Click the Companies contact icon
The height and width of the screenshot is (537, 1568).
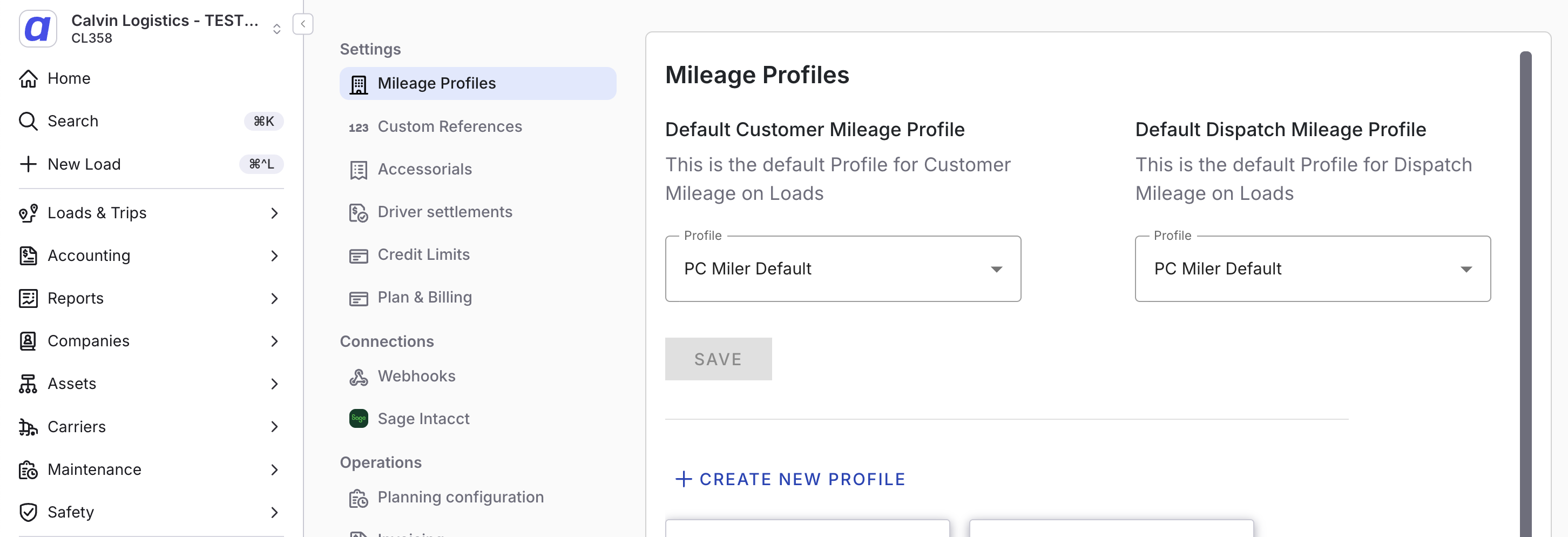[x=28, y=341]
